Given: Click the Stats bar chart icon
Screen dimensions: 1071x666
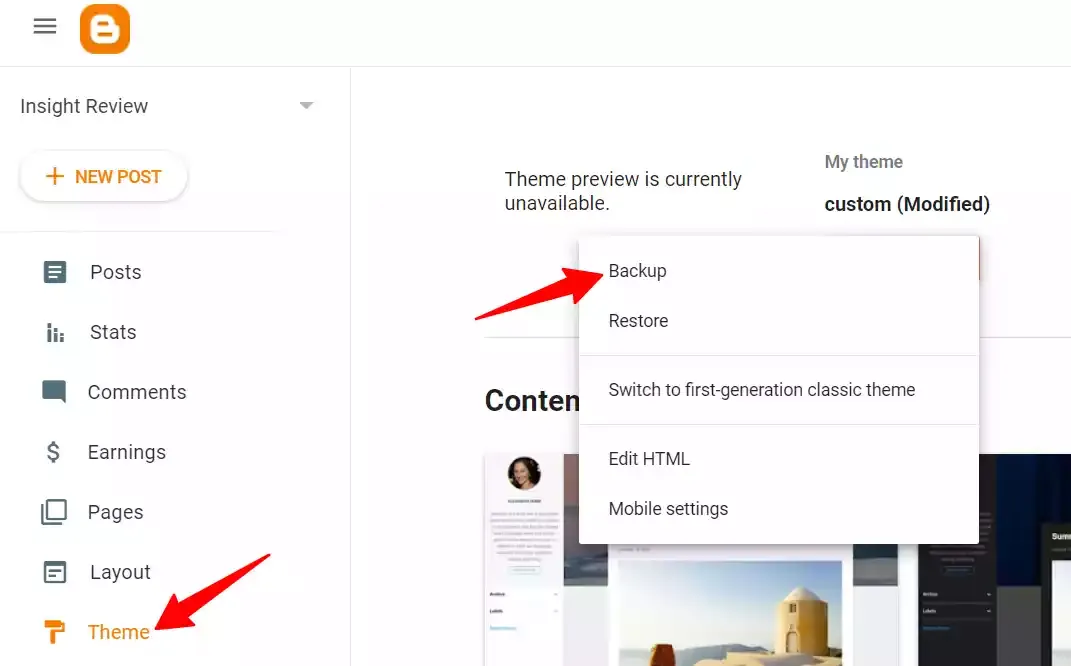Looking at the screenshot, I should tap(55, 332).
